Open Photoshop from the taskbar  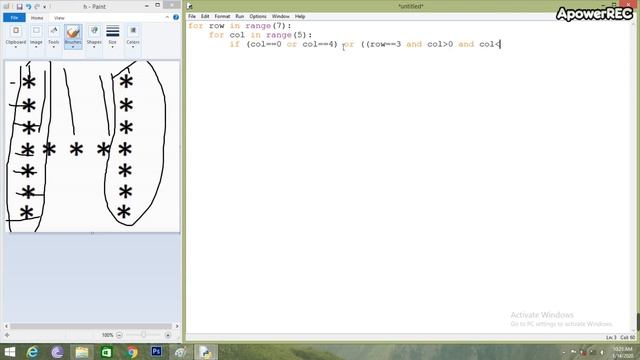click(156, 351)
